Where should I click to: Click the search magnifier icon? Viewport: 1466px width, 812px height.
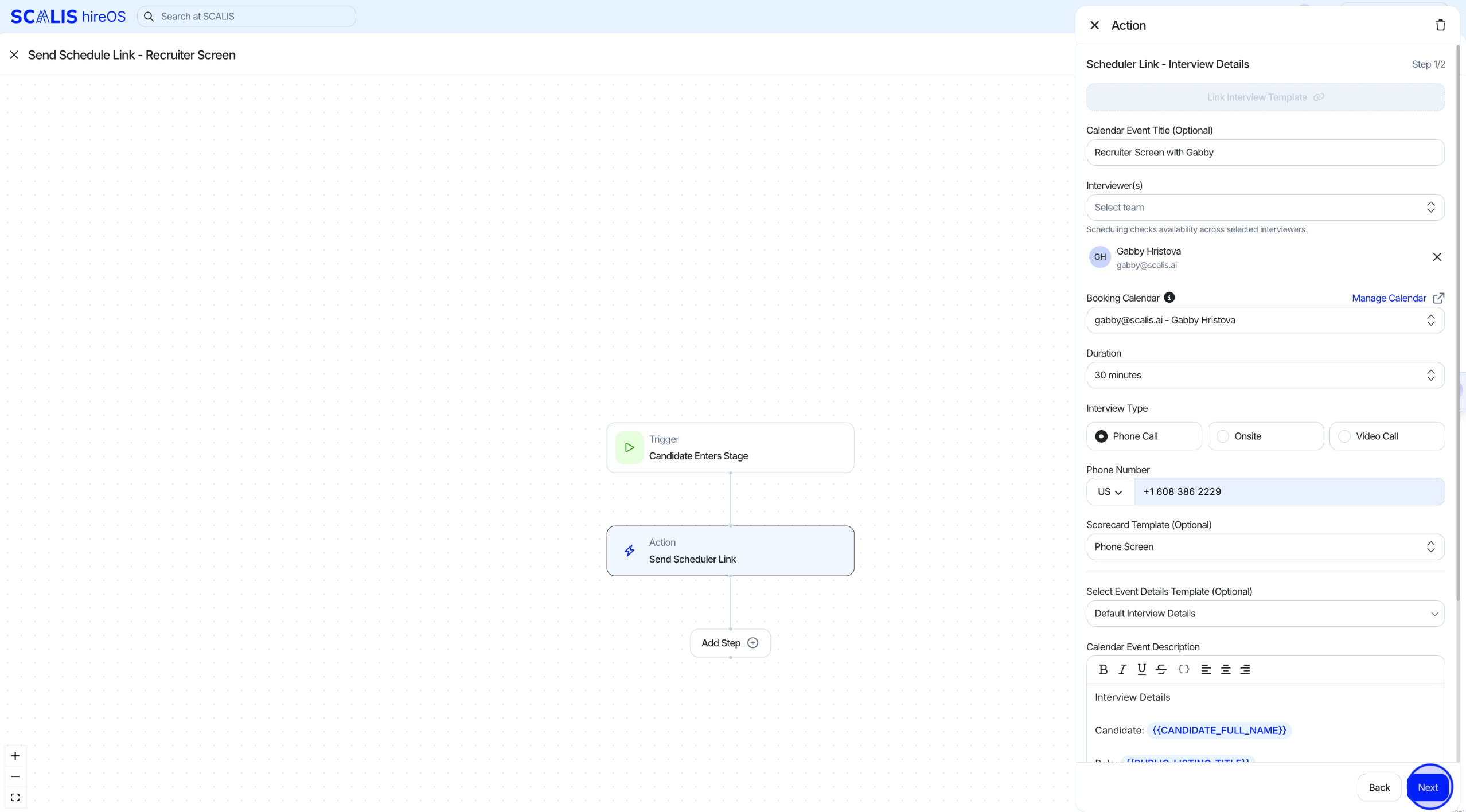click(149, 17)
